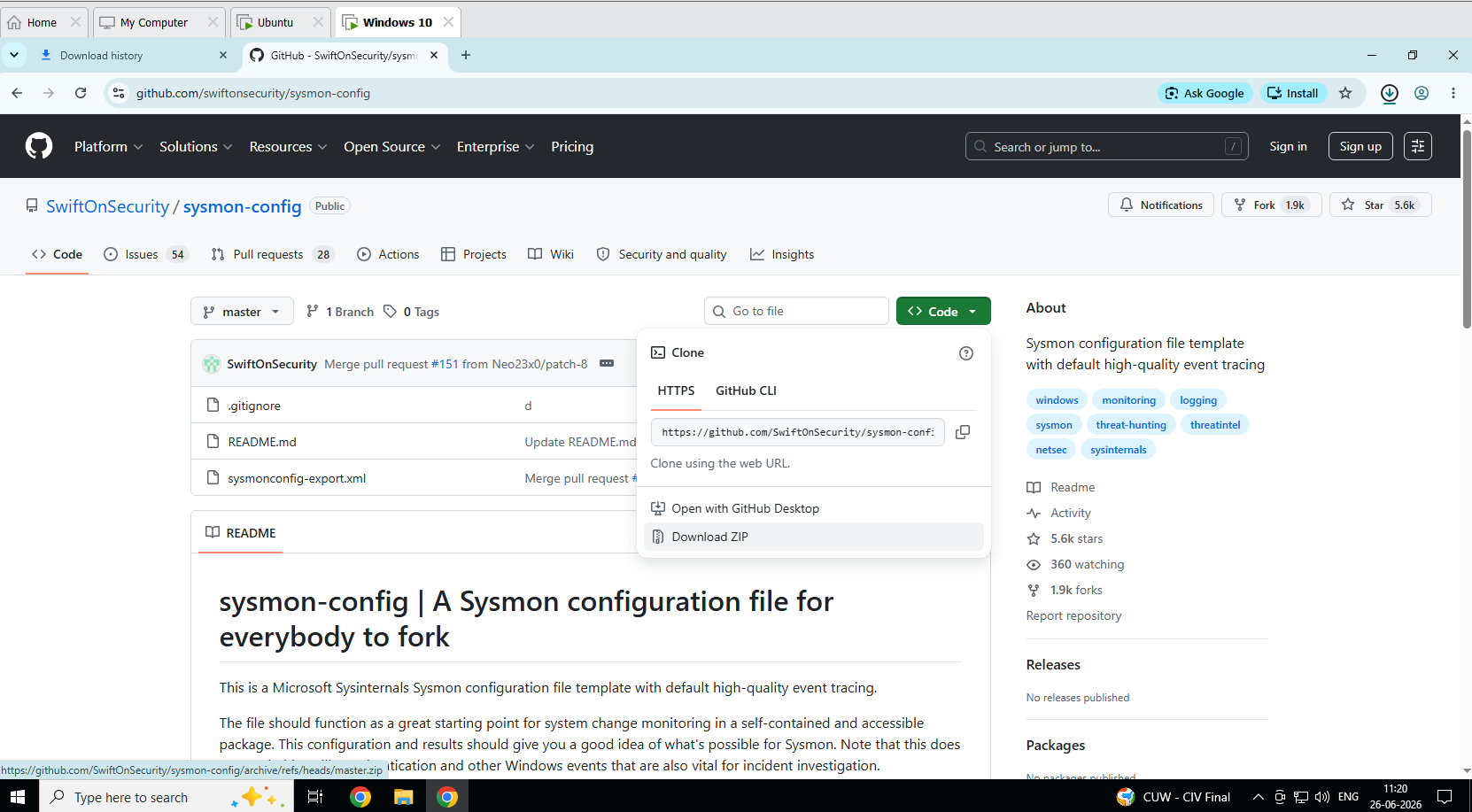Viewport: 1472px width, 812px height.
Task: Switch to the Issues tab
Action: pos(145,254)
